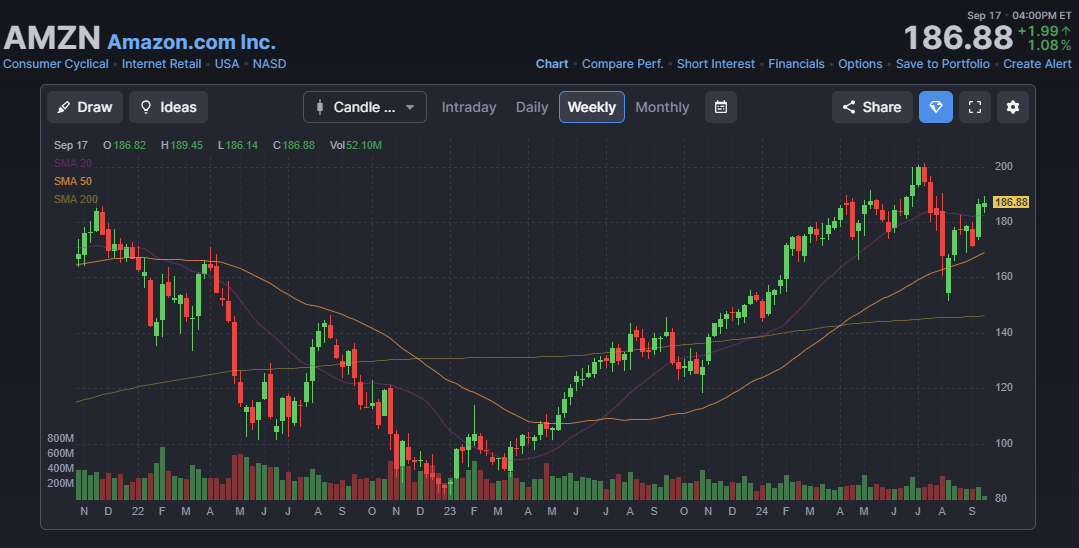Viewport: 1079px width, 548px height.
Task: Click the 200 price axis label
Action: pos(1003,166)
